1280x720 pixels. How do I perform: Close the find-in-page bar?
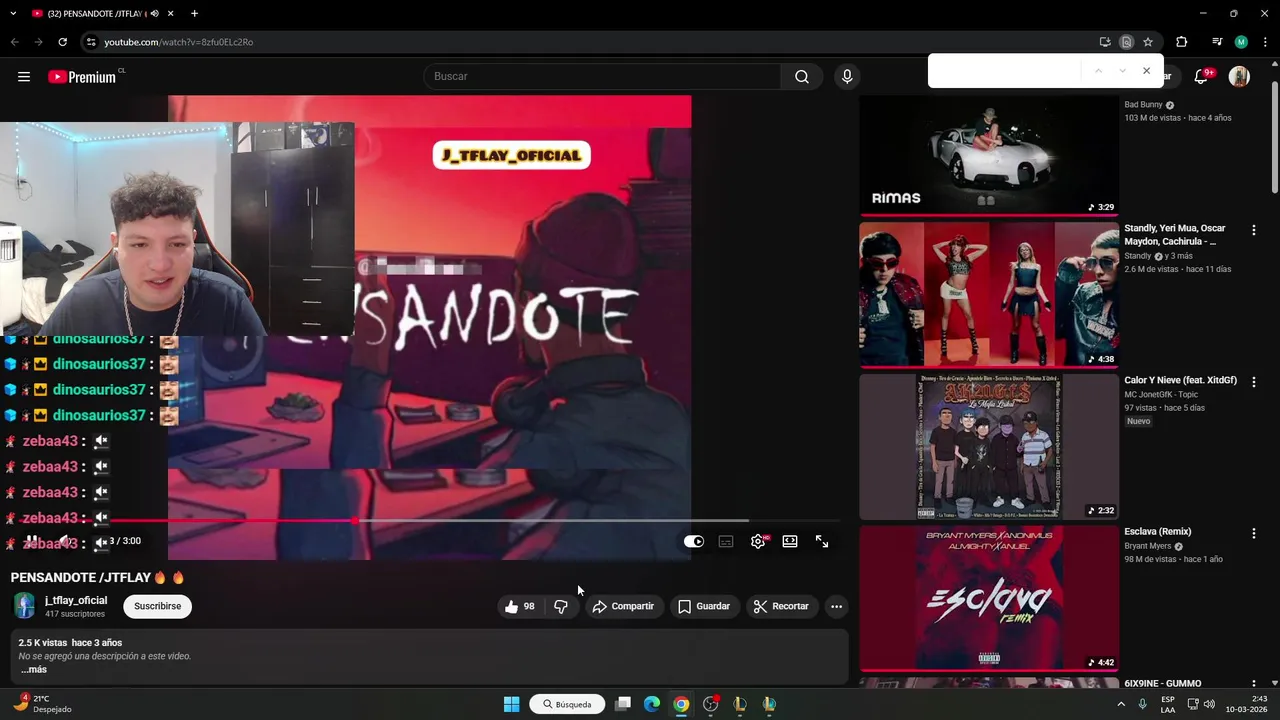1146,71
